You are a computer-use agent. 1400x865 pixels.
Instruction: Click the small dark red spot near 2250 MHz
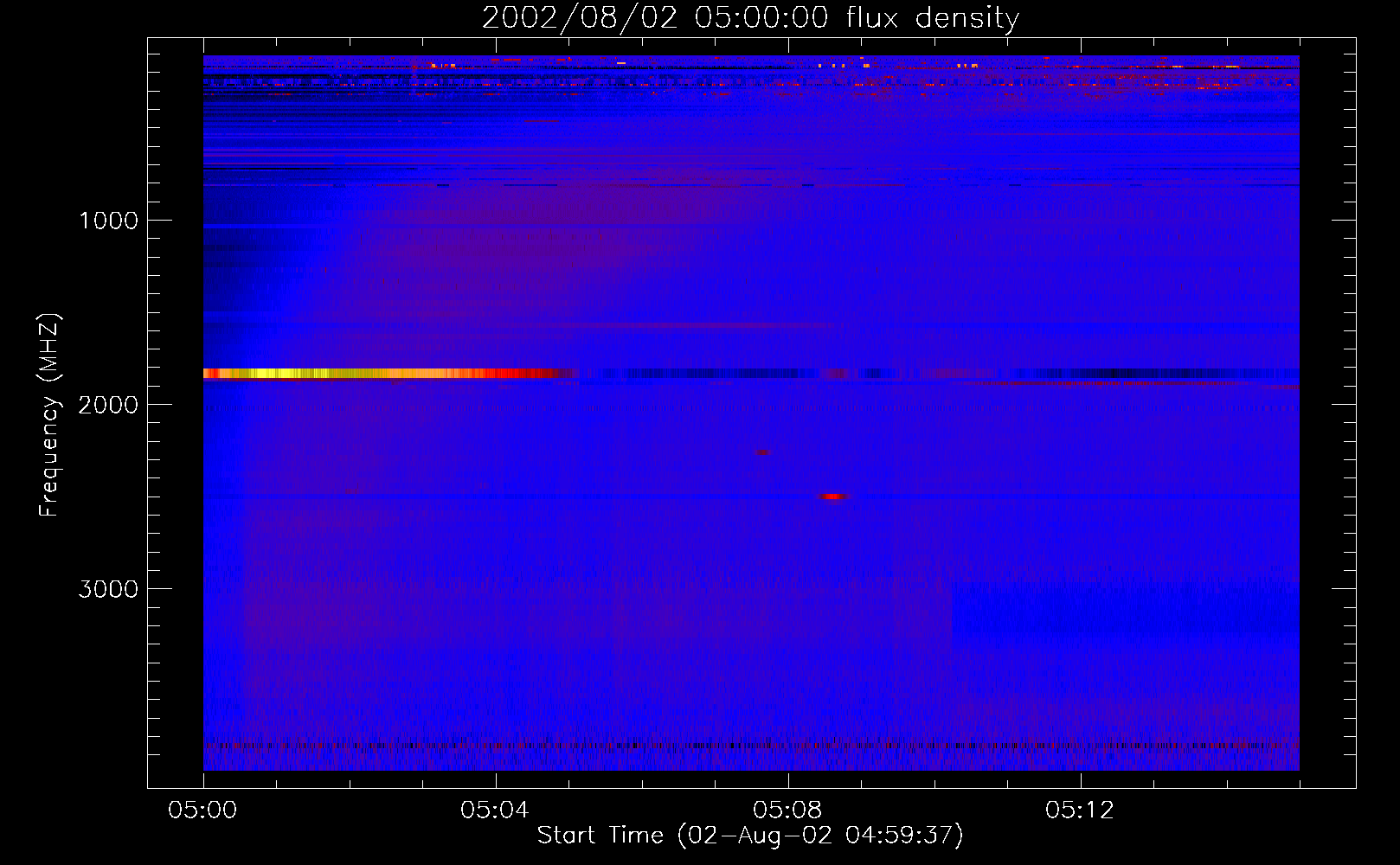[762, 452]
